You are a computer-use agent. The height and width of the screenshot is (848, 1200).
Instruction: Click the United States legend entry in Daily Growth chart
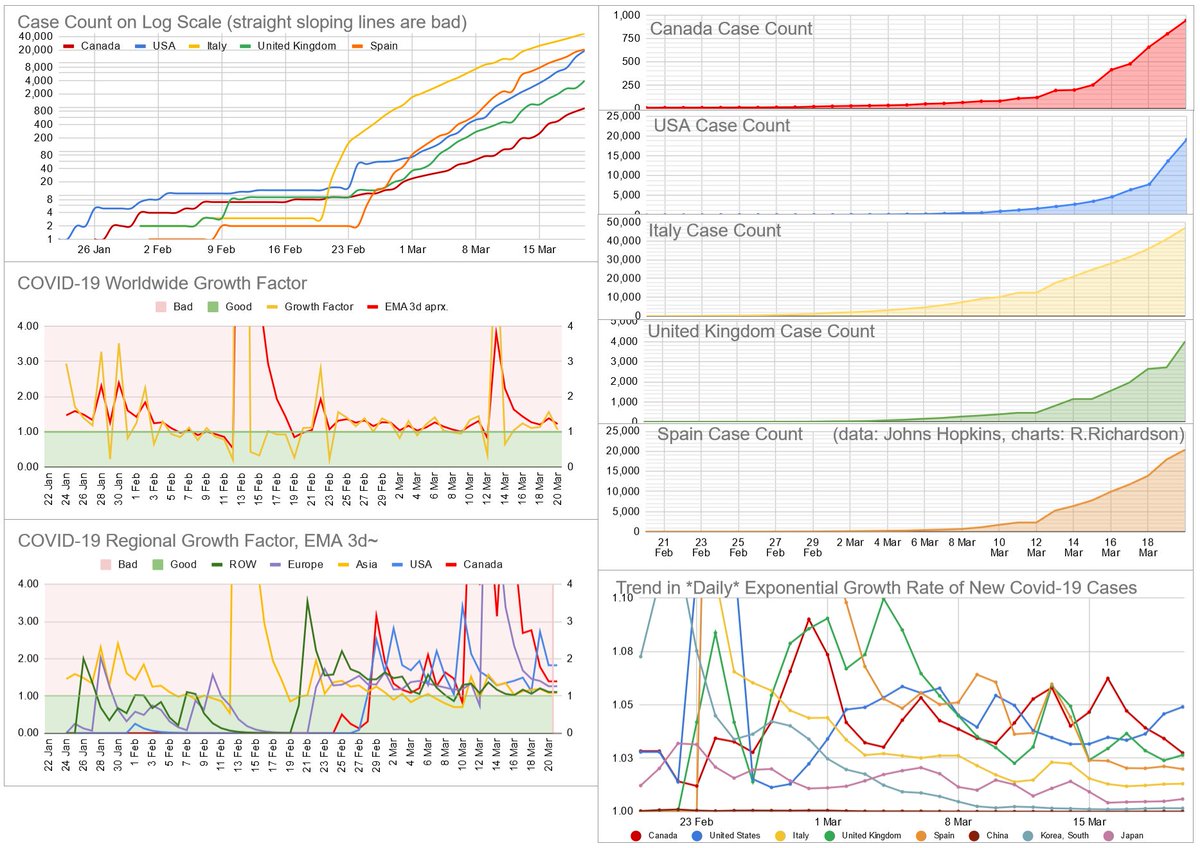[725, 835]
